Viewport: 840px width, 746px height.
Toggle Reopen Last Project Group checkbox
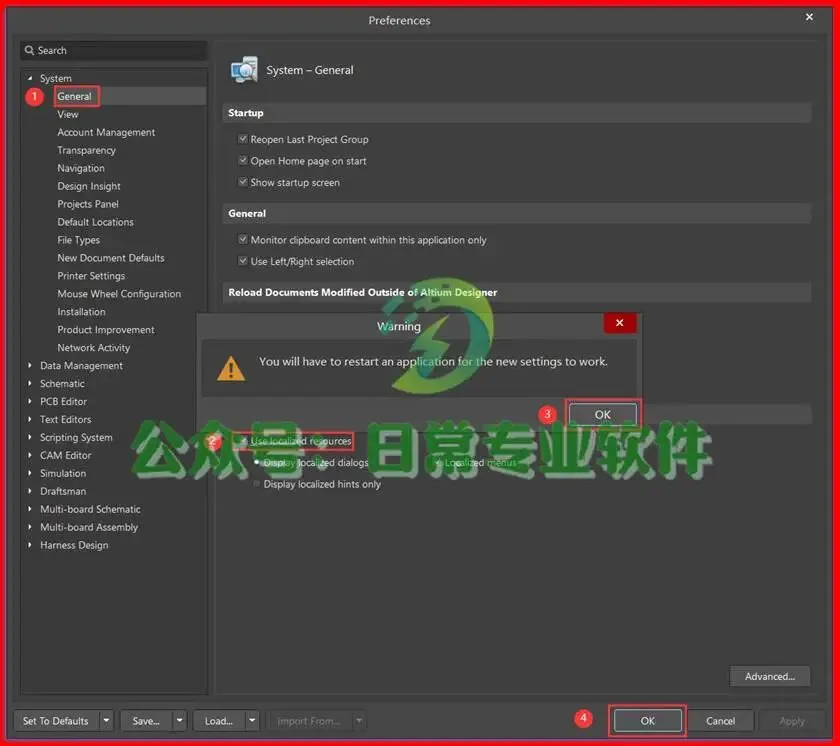coord(243,139)
